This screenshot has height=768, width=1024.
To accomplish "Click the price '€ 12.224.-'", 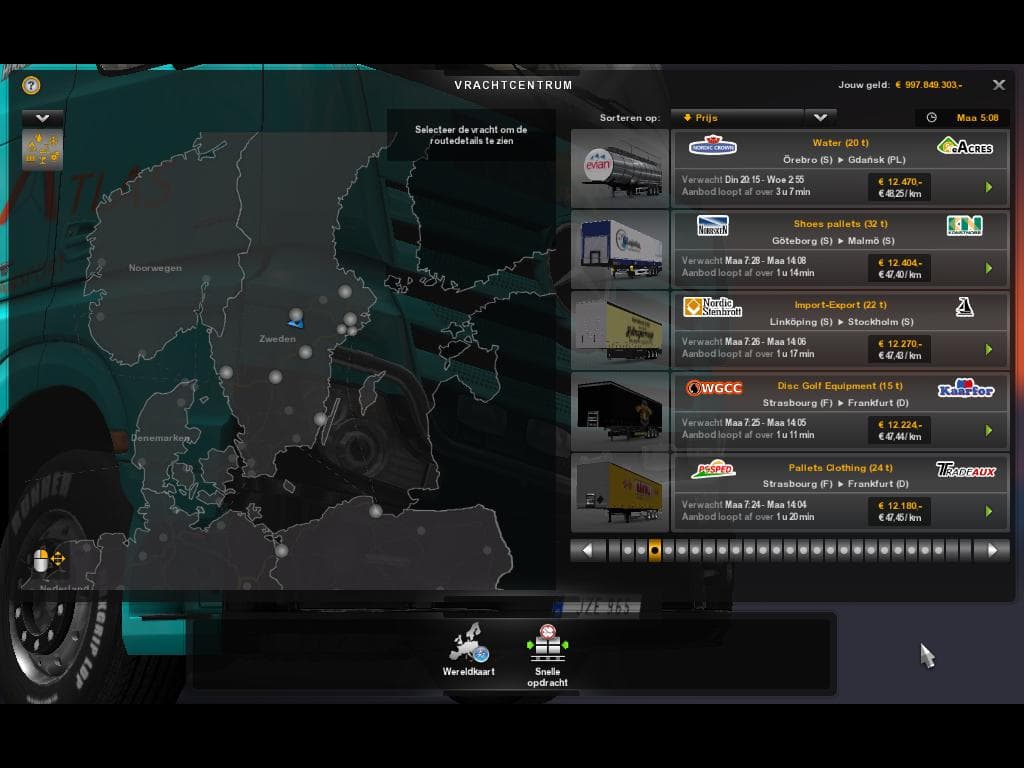I will [900, 424].
